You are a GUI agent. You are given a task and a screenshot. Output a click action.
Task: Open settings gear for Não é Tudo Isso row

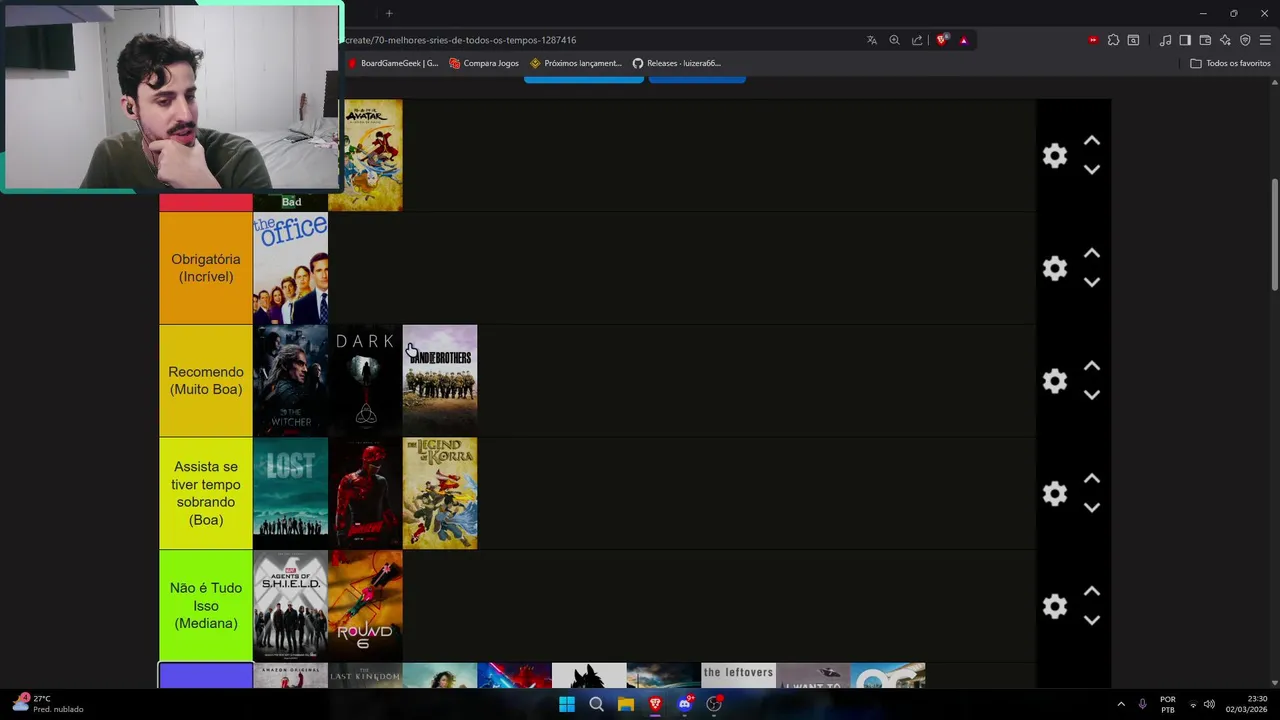(x=1055, y=606)
